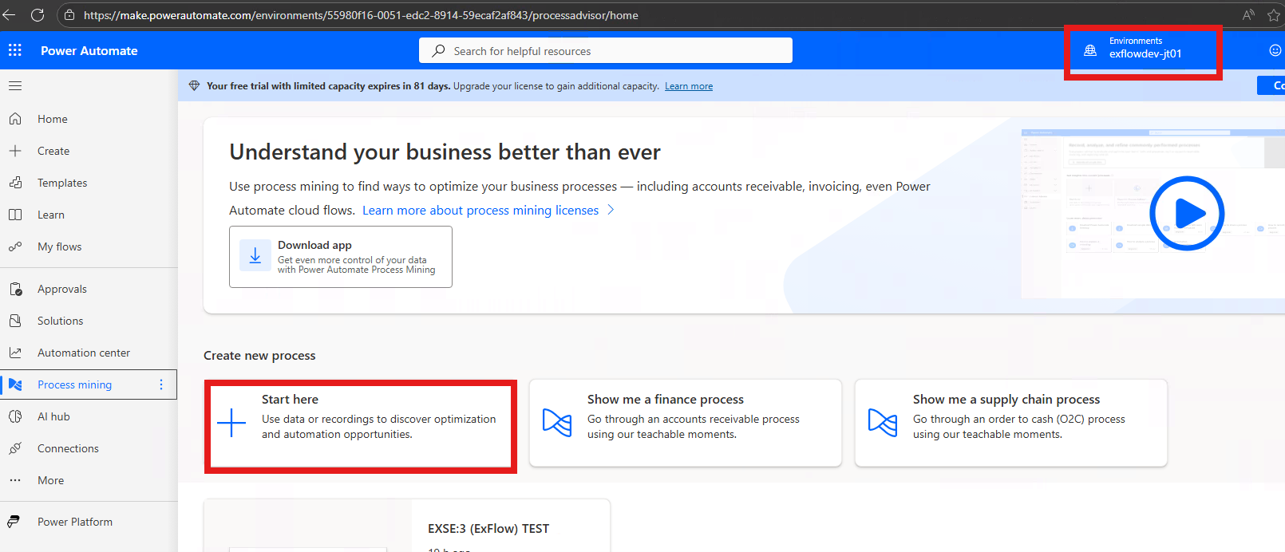The height and width of the screenshot is (552, 1285).
Task: Play the process mining intro video
Action: click(x=1187, y=213)
